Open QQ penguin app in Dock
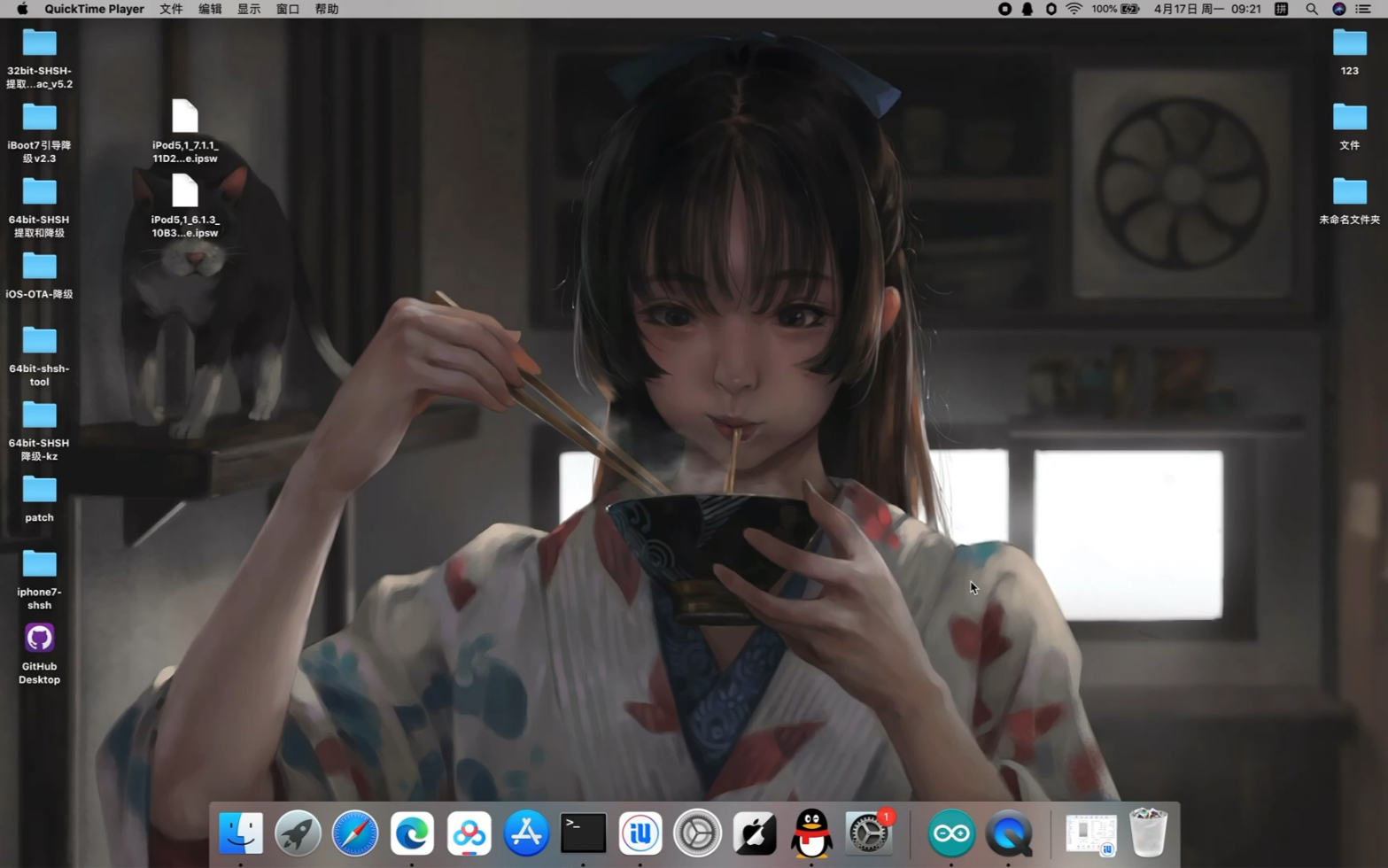Image resolution: width=1388 pixels, height=868 pixels. tap(811, 833)
